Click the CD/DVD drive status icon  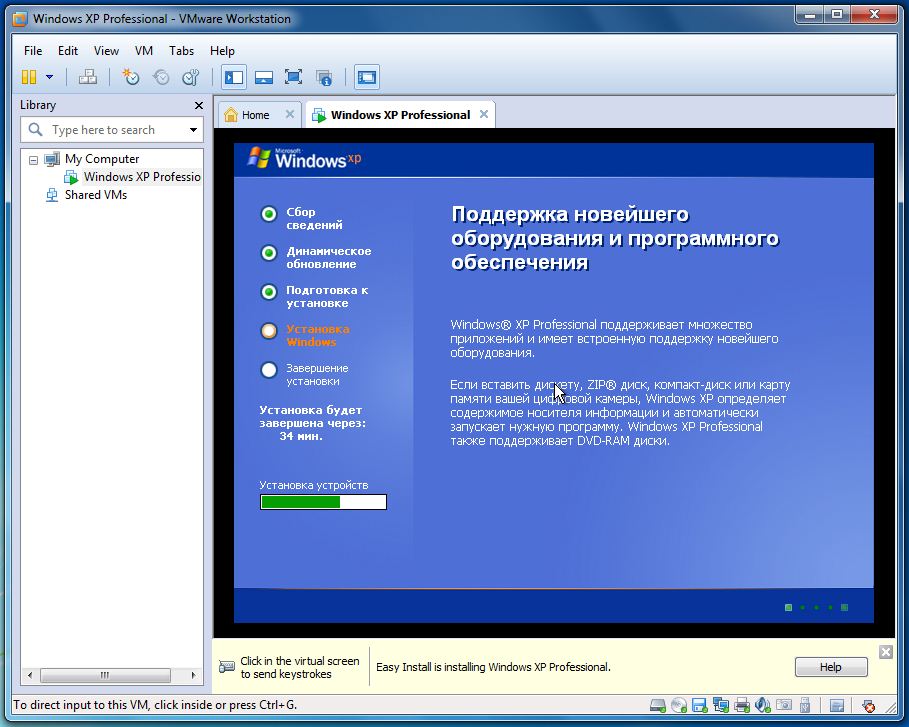pos(678,706)
